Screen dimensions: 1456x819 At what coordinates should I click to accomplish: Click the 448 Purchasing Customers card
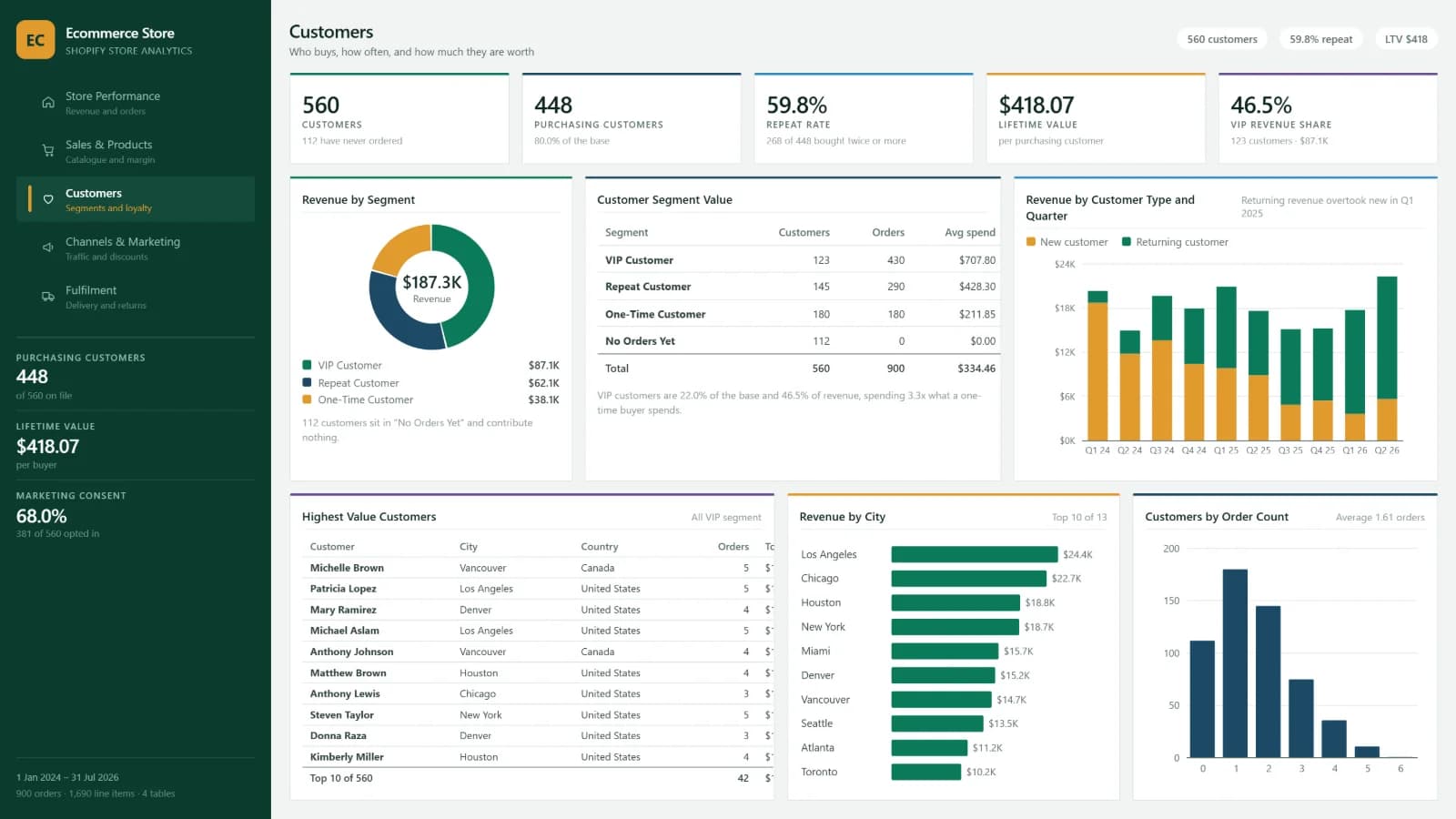click(632, 118)
